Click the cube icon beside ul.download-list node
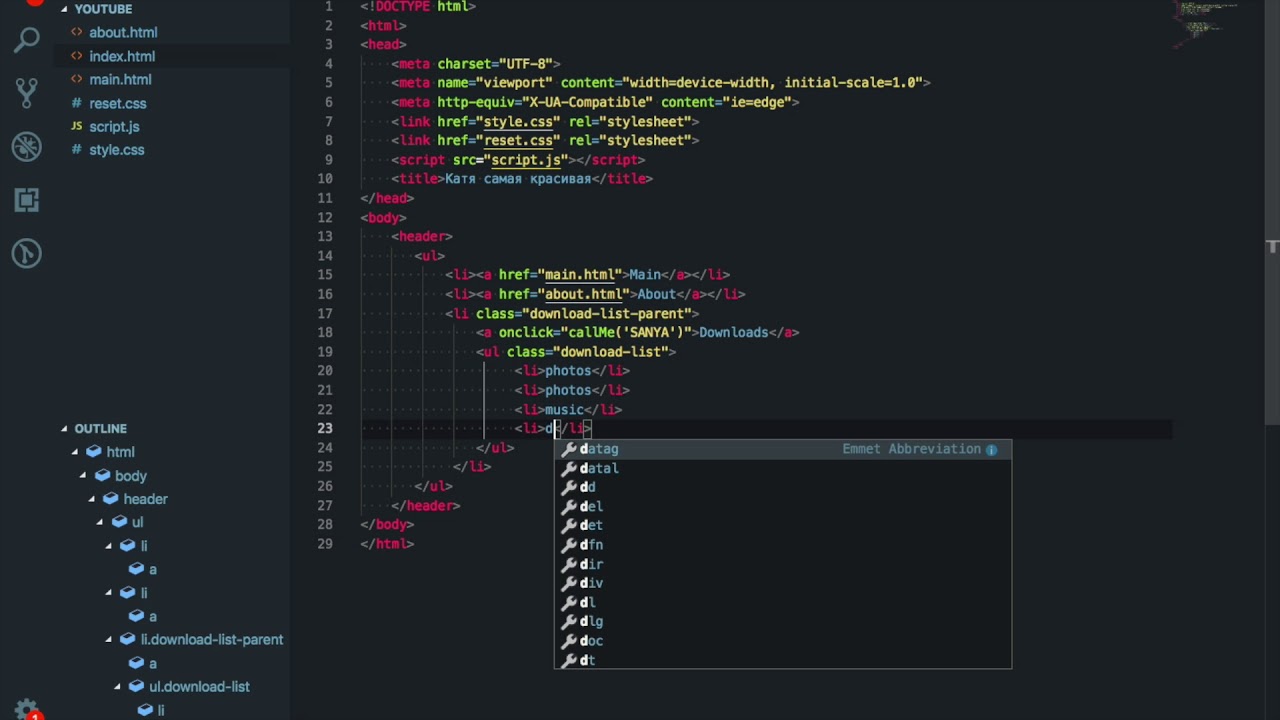This screenshot has height=720, width=1280. 136,686
